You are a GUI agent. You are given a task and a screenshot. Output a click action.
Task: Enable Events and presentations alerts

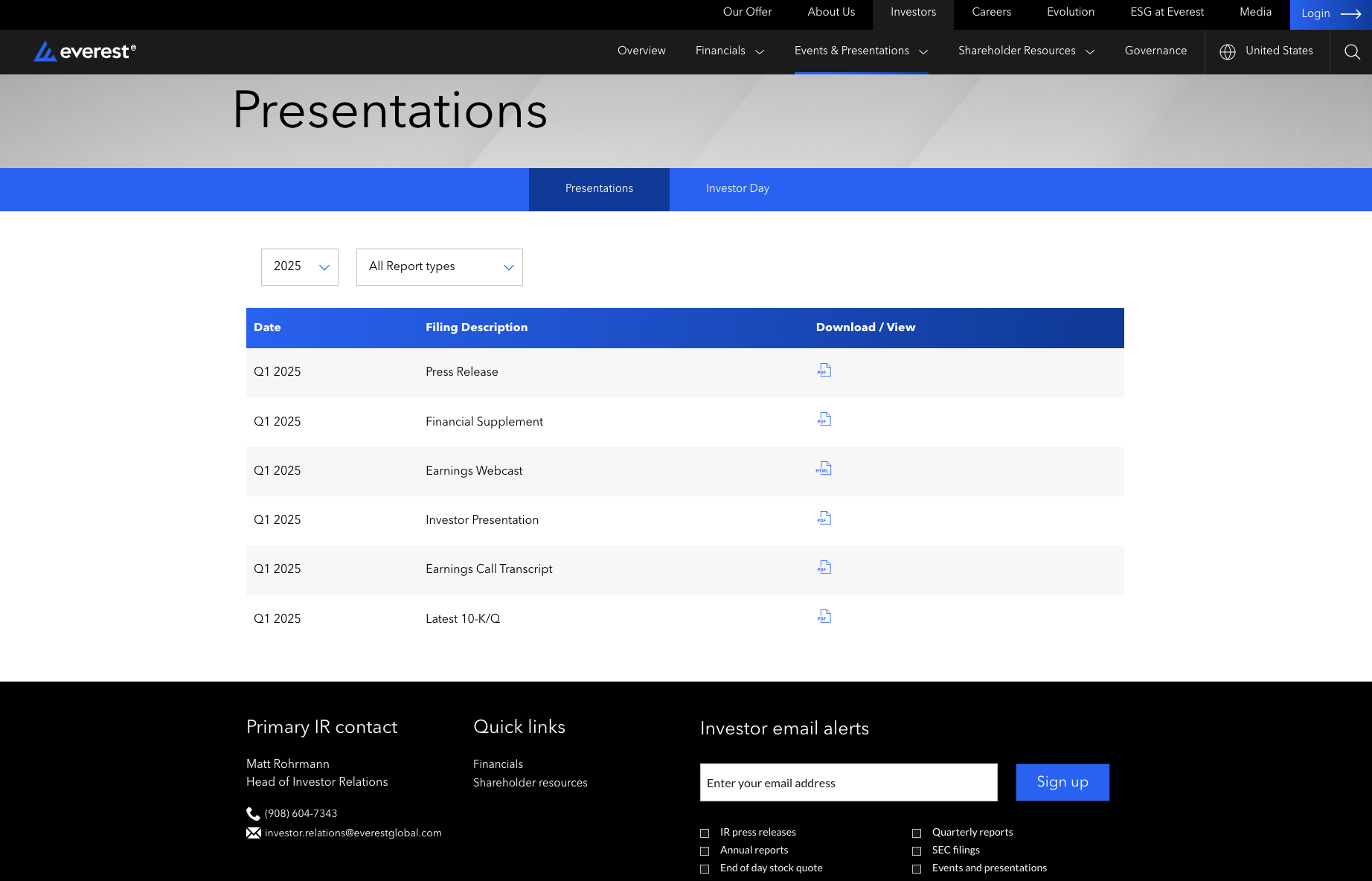[x=917, y=869]
